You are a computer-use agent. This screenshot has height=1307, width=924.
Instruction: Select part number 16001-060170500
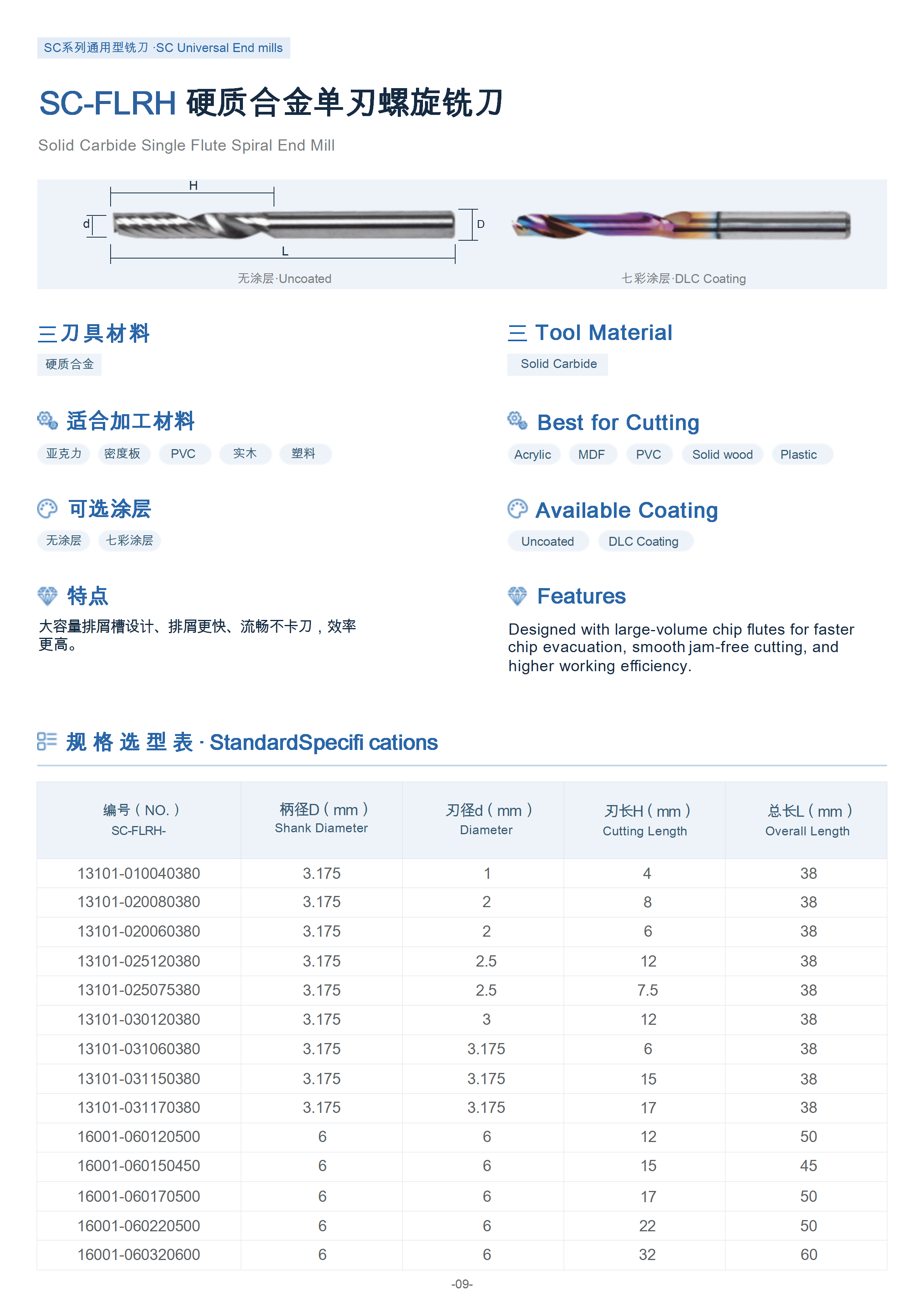point(139,1196)
